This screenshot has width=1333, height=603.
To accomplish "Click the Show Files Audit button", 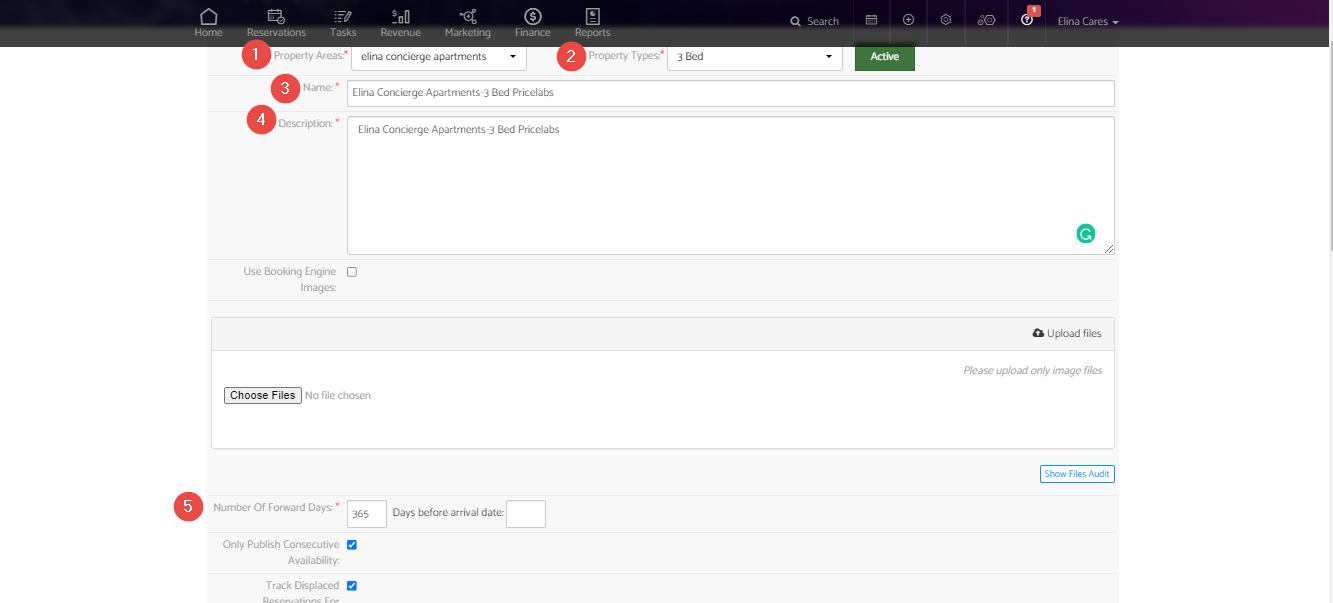I will [1076, 474].
